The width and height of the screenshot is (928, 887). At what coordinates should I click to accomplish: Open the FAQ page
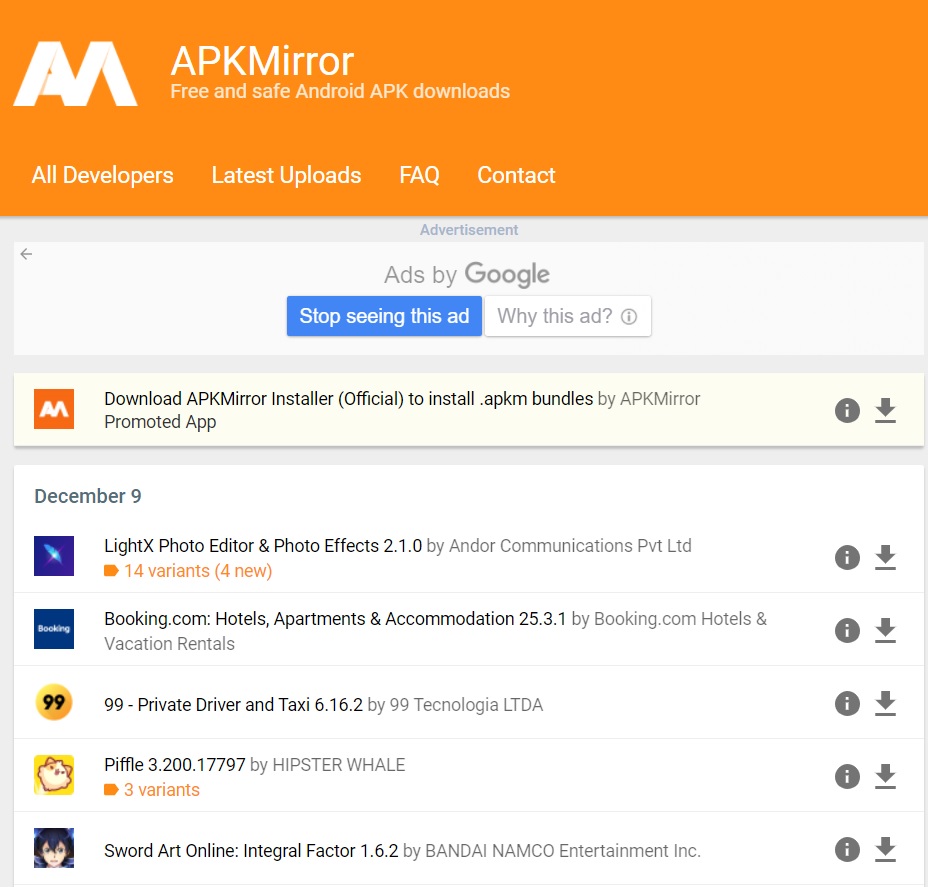click(419, 175)
